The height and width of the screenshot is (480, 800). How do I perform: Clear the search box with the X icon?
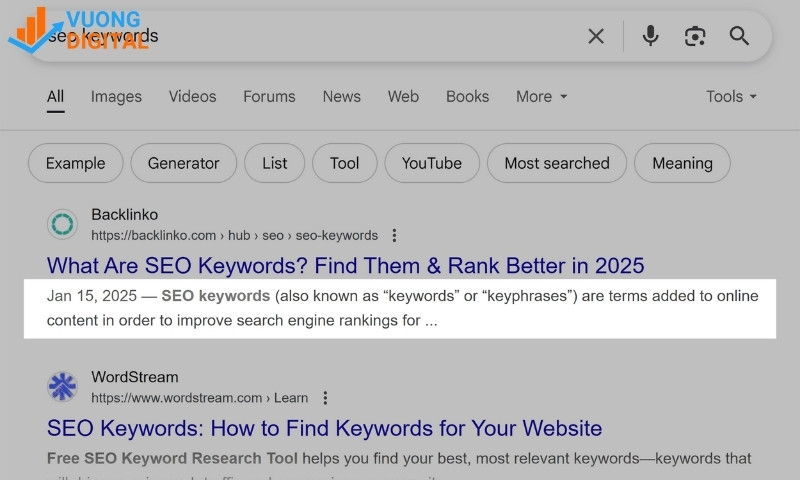click(596, 37)
